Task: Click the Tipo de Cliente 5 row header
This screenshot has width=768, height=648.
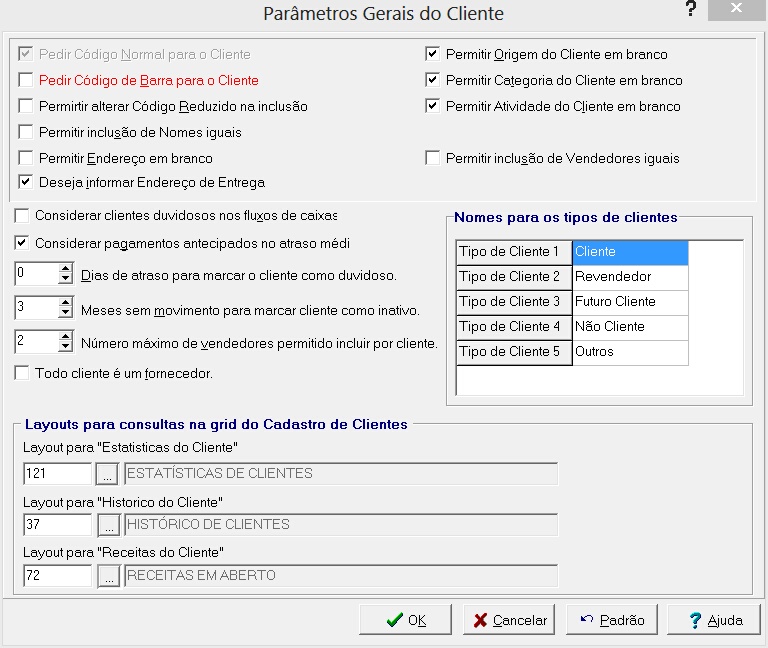Action: (x=514, y=352)
